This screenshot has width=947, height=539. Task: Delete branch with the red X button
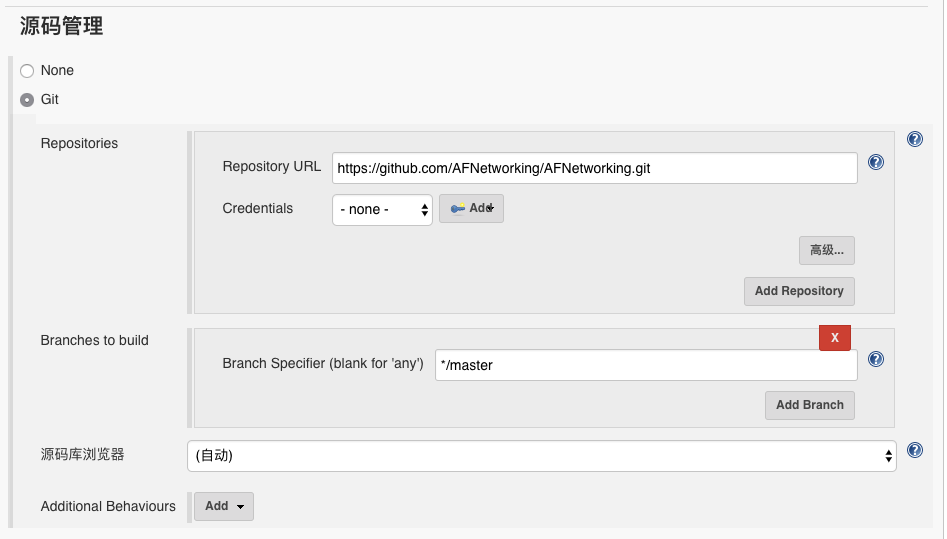click(835, 338)
